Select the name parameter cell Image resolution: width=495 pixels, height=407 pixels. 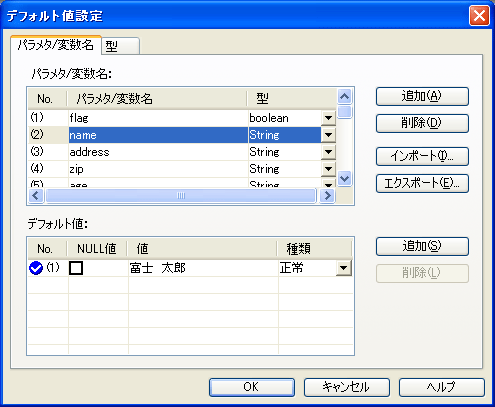(158, 135)
